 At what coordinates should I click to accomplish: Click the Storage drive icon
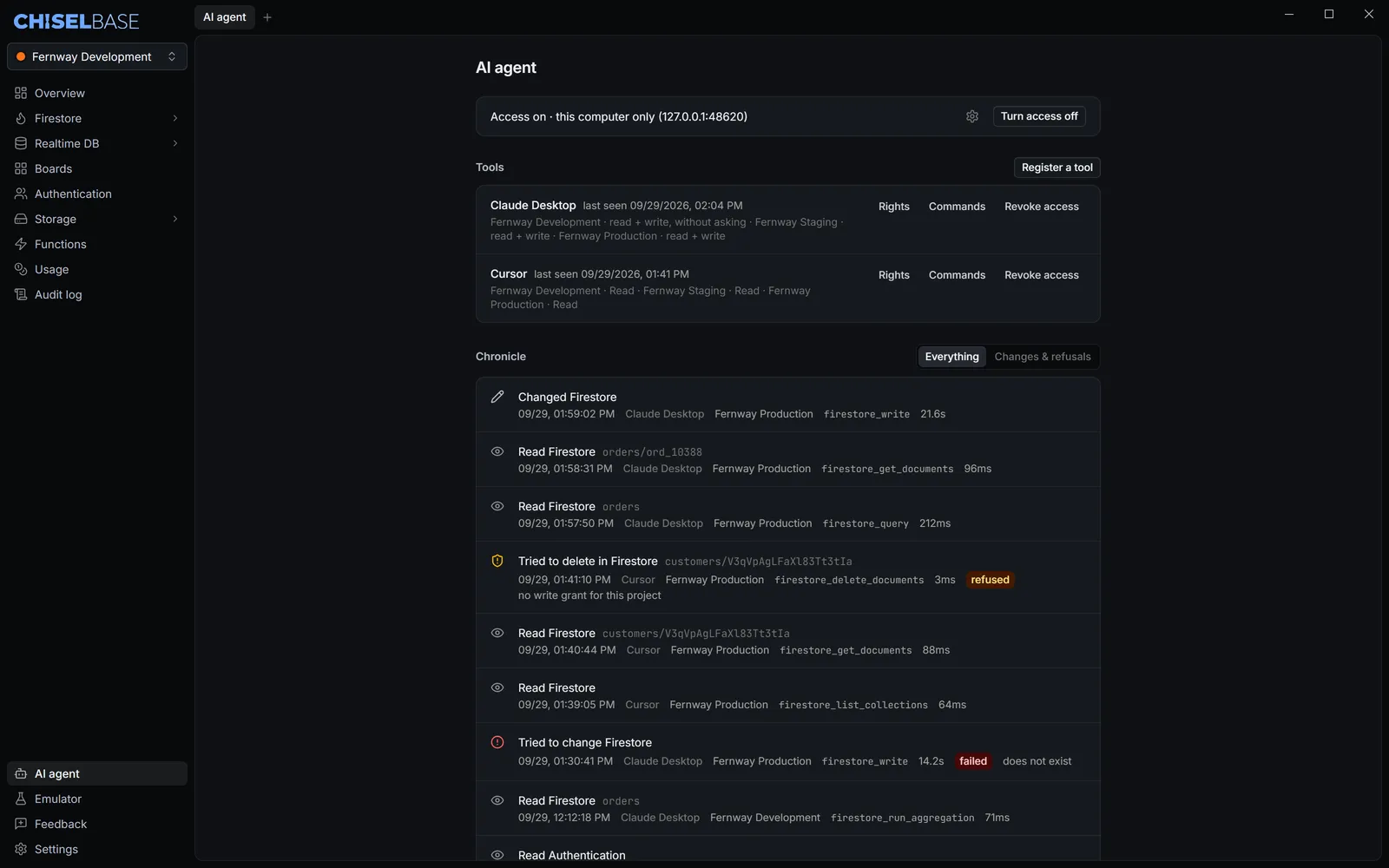tap(21, 219)
